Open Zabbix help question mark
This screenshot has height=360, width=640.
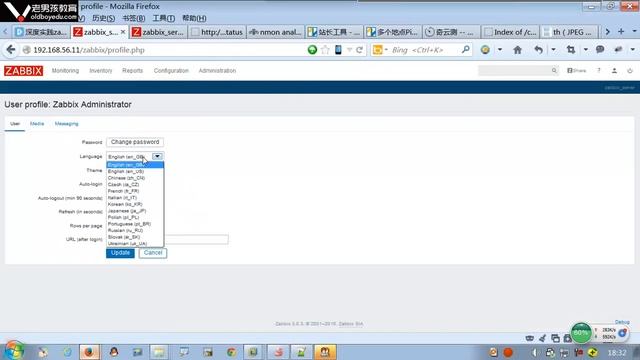pos(599,71)
